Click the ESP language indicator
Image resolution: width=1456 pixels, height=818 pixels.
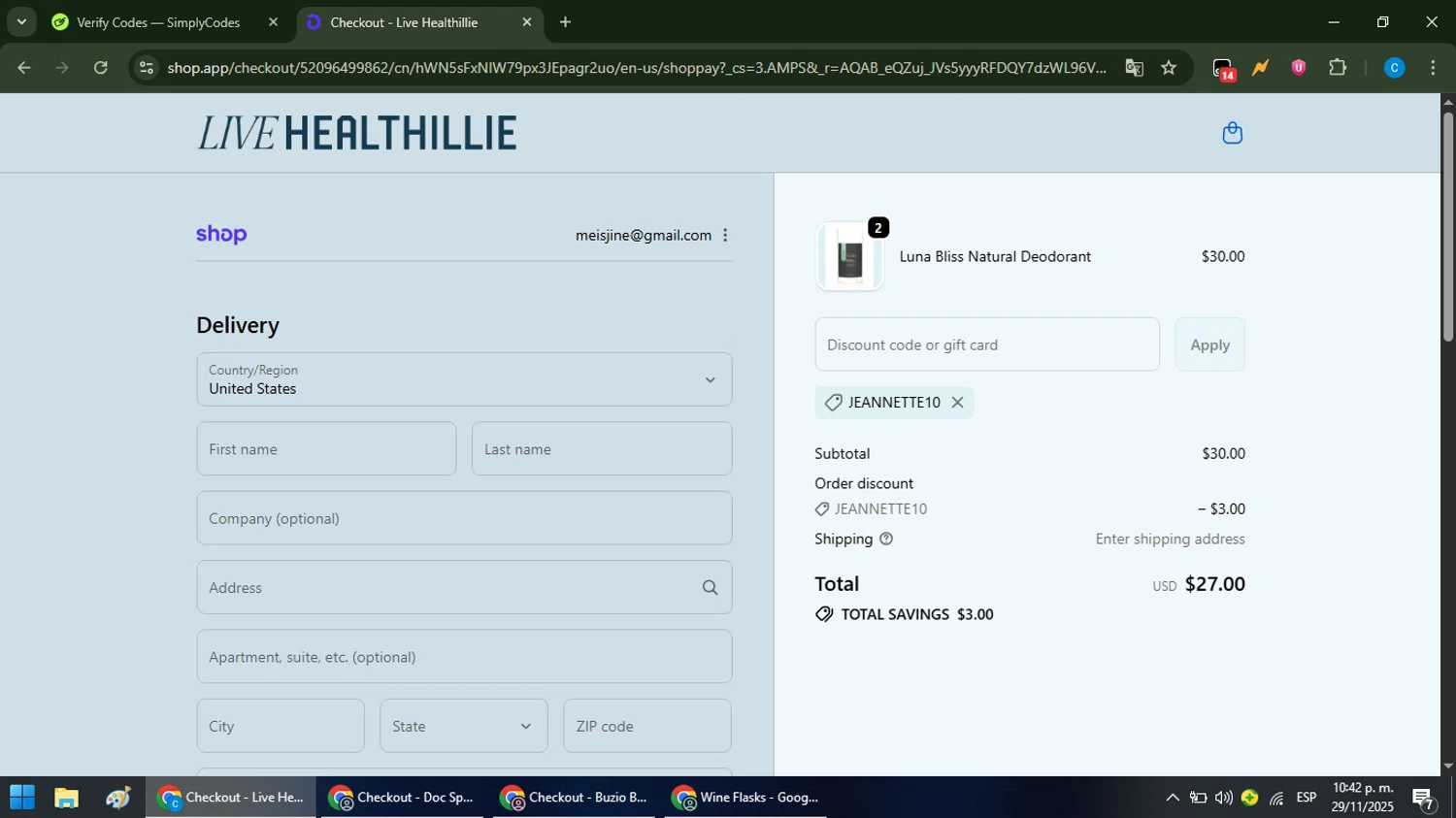tap(1307, 798)
